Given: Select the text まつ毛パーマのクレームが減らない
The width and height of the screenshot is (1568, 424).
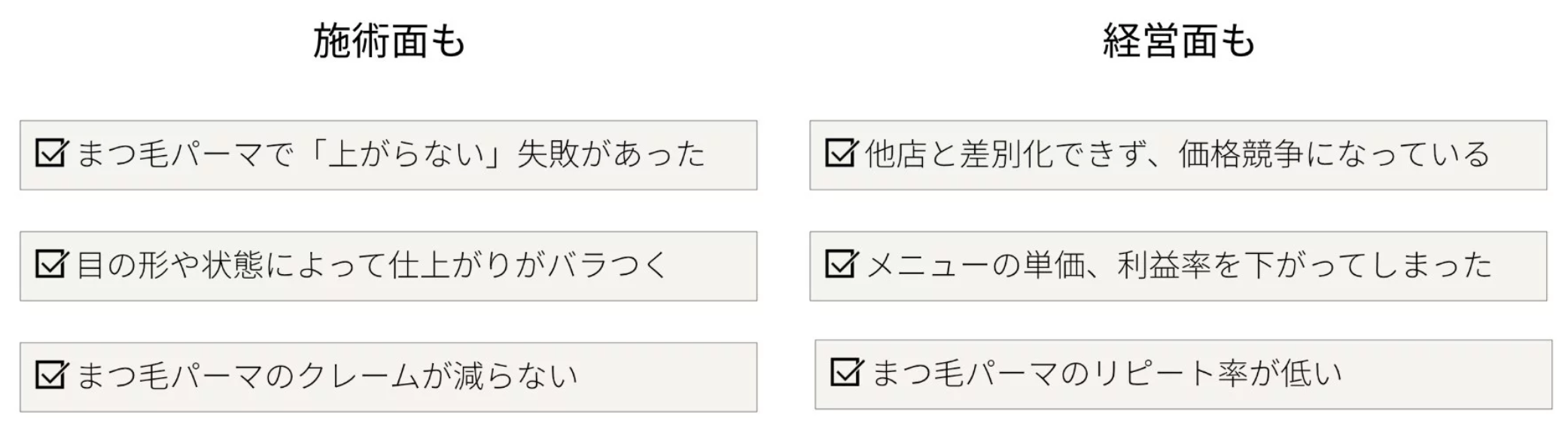Looking at the screenshot, I should (327, 375).
